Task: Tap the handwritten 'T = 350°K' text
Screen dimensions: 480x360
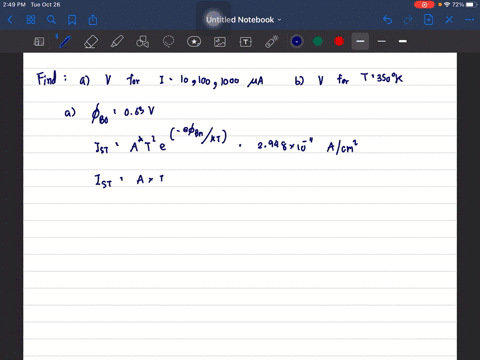Action: pos(382,78)
